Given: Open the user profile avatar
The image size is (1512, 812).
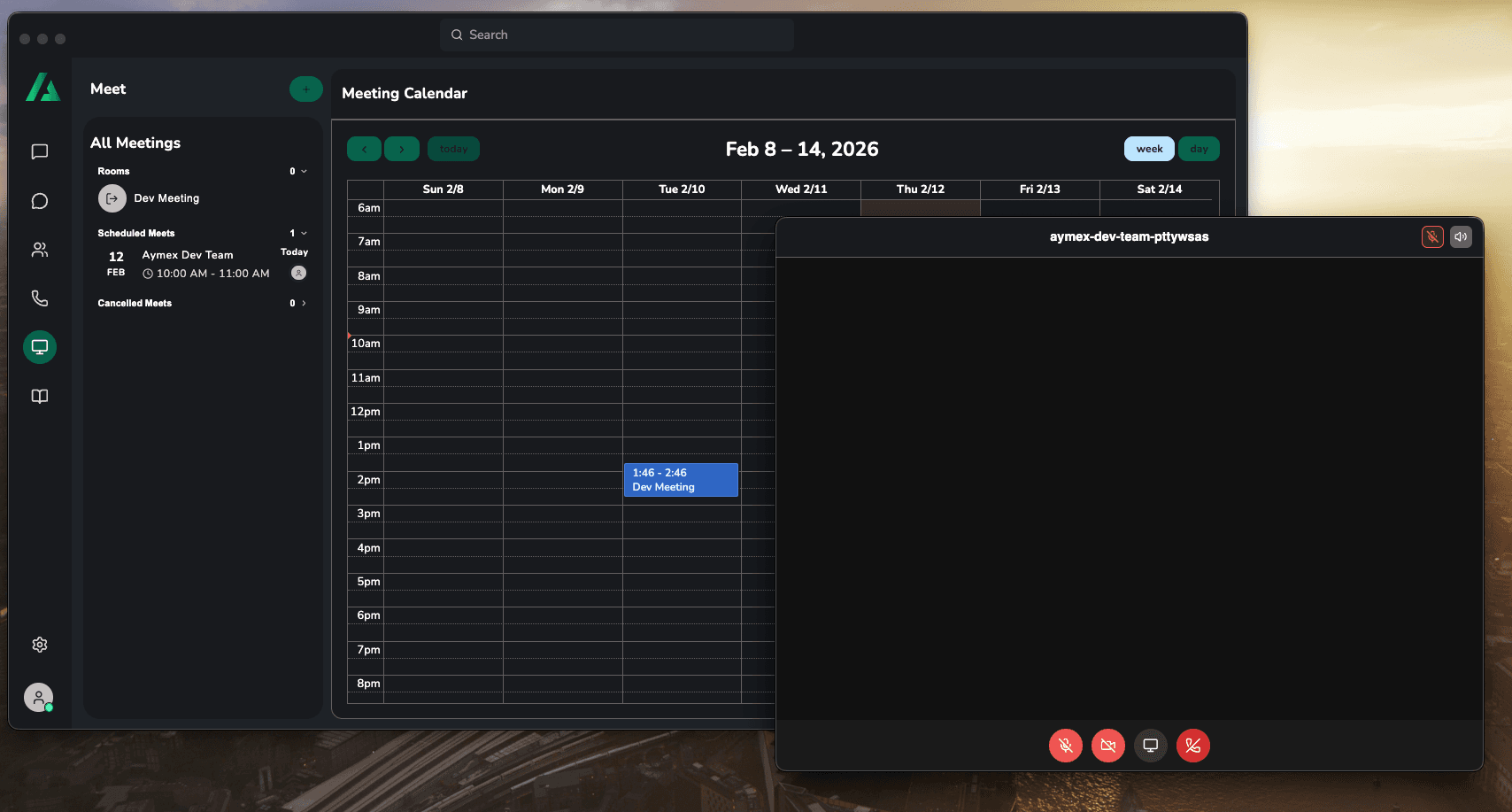Looking at the screenshot, I should coord(39,698).
